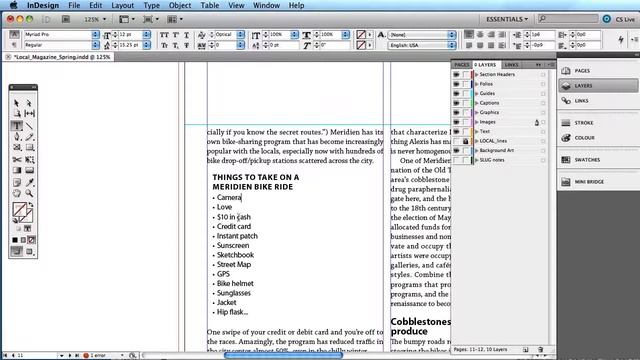
Task: Open the Regular font style dropdown
Action: click(x=95, y=45)
